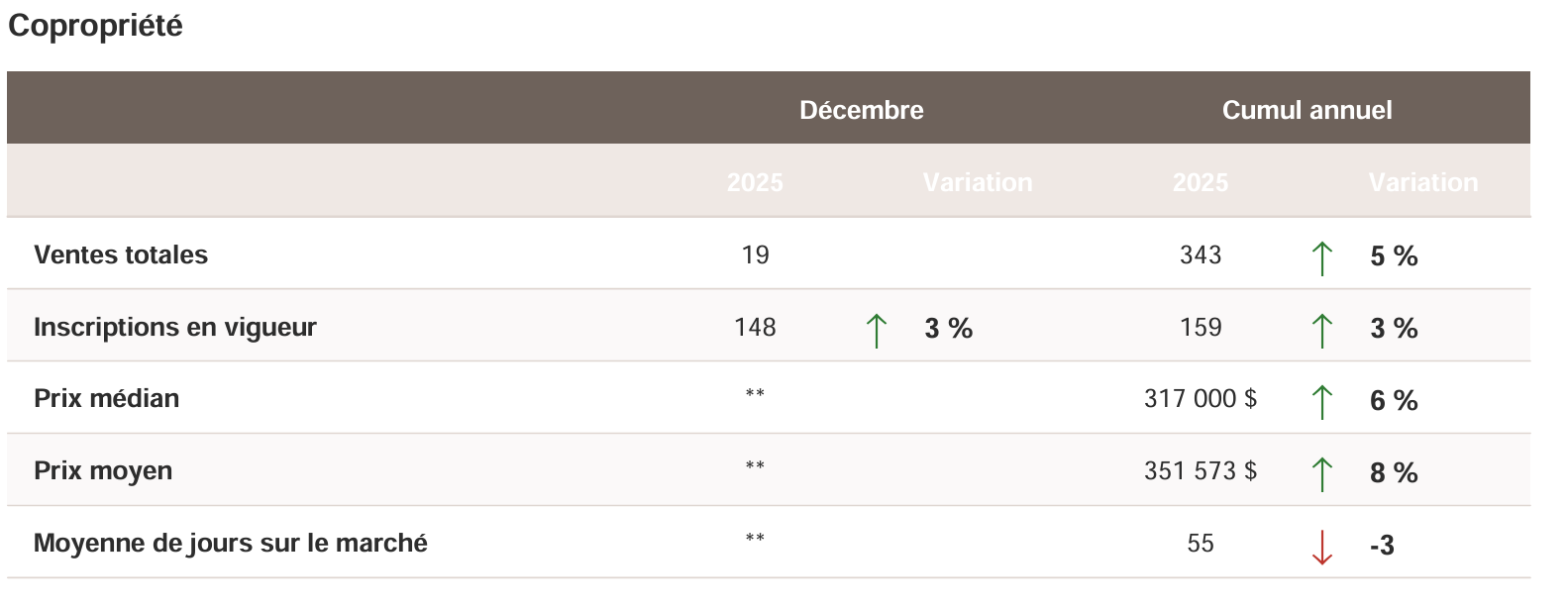The image size is (1568, 609).
Task: Click the 343 total sales value
Action: [1200, 255]
